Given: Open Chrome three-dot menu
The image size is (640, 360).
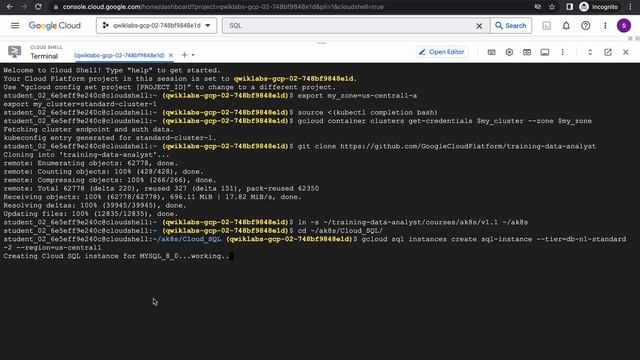Looking at the screenshot, I should tap(630, 7).
